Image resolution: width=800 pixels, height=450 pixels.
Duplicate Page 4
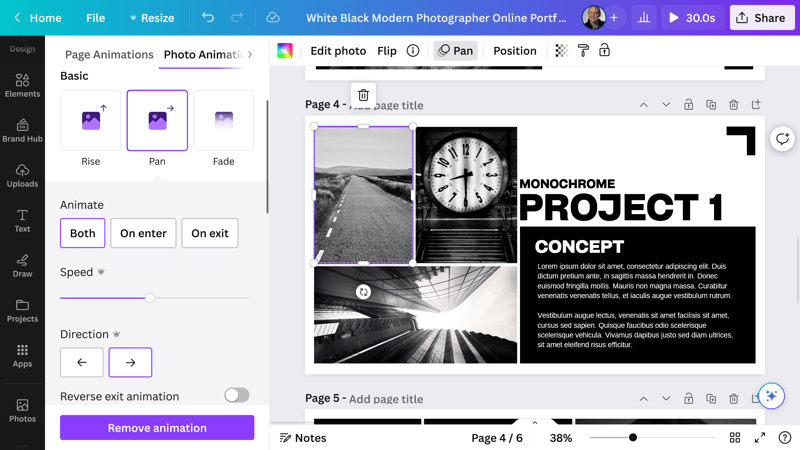tap(711, 105)
